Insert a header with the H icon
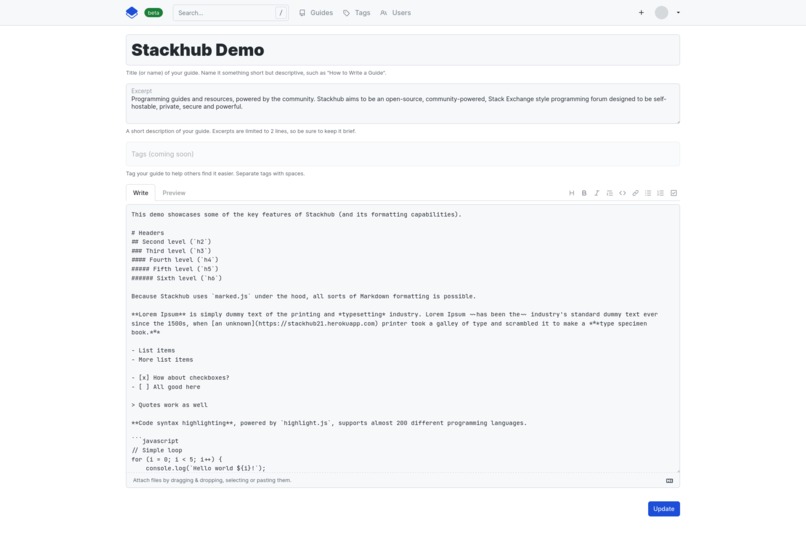Image resolution: width=806 pixels, height=537 pixels. 572,193
